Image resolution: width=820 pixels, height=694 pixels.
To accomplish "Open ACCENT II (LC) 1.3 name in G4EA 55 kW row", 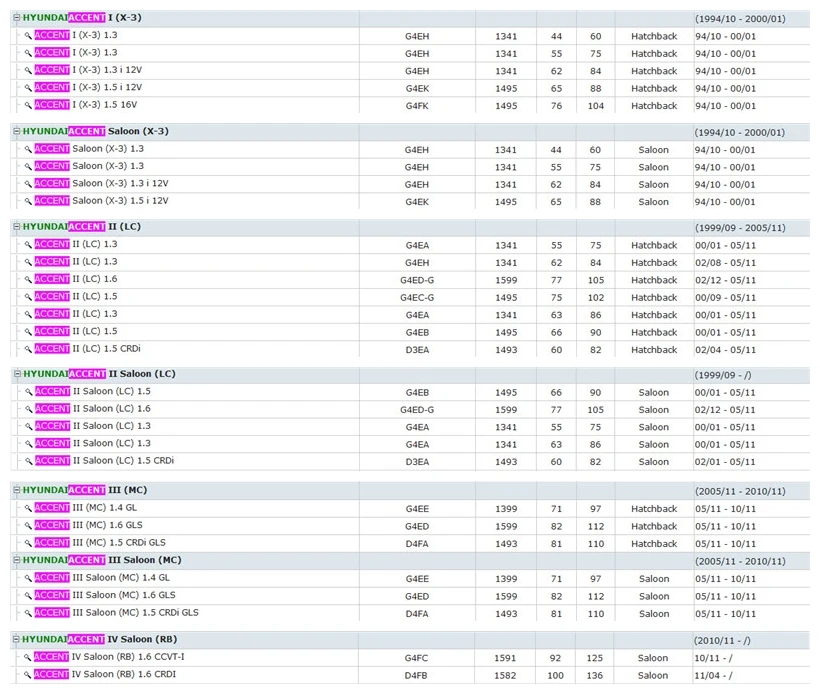I will [76, 244].
